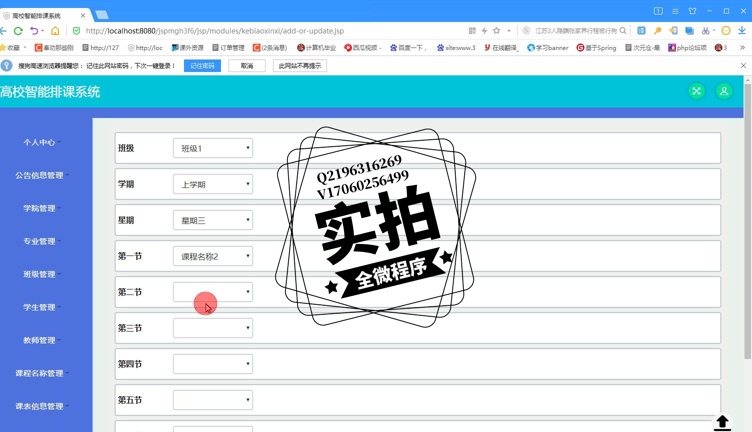
Task: Close the password save notification bar
Action: click(x=743, y=66)
